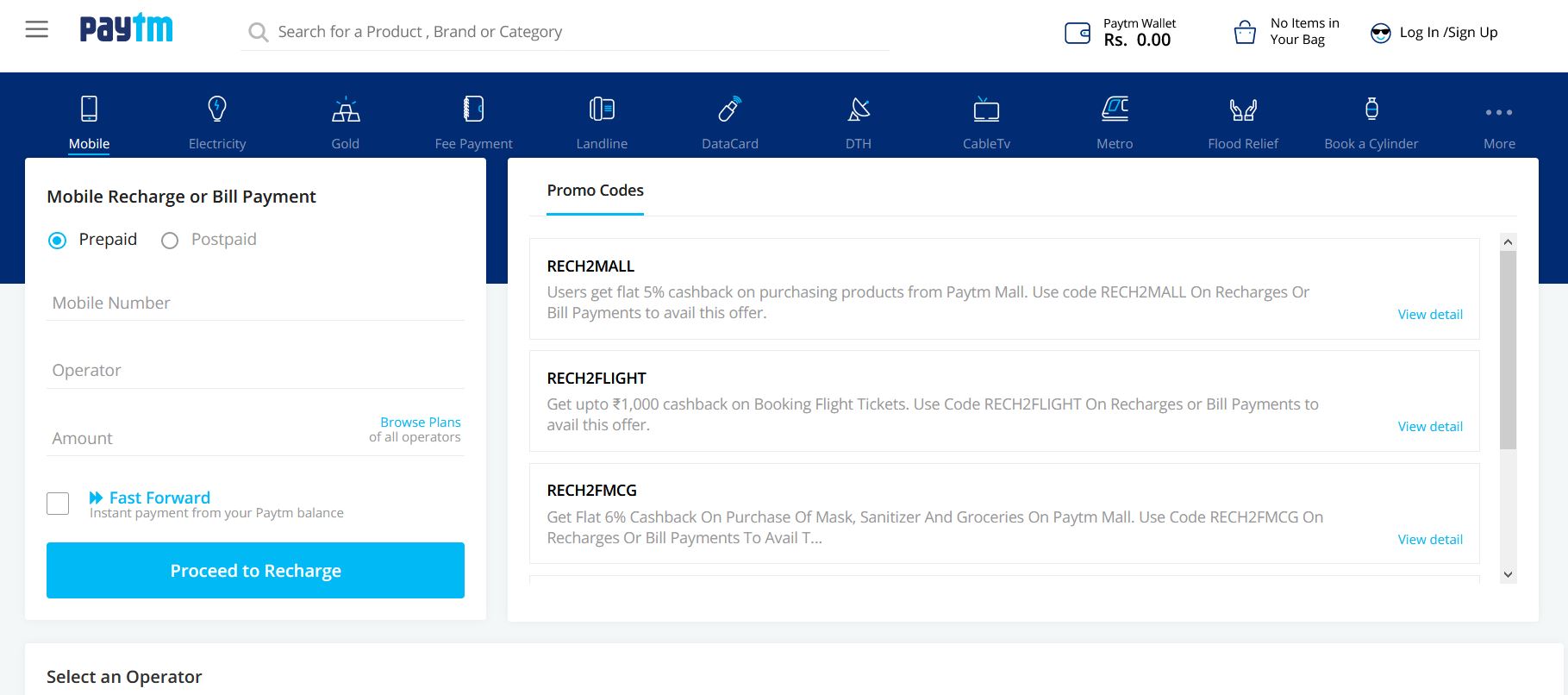
Task: Click the Select an Operator heading
Action: [124, 677]
